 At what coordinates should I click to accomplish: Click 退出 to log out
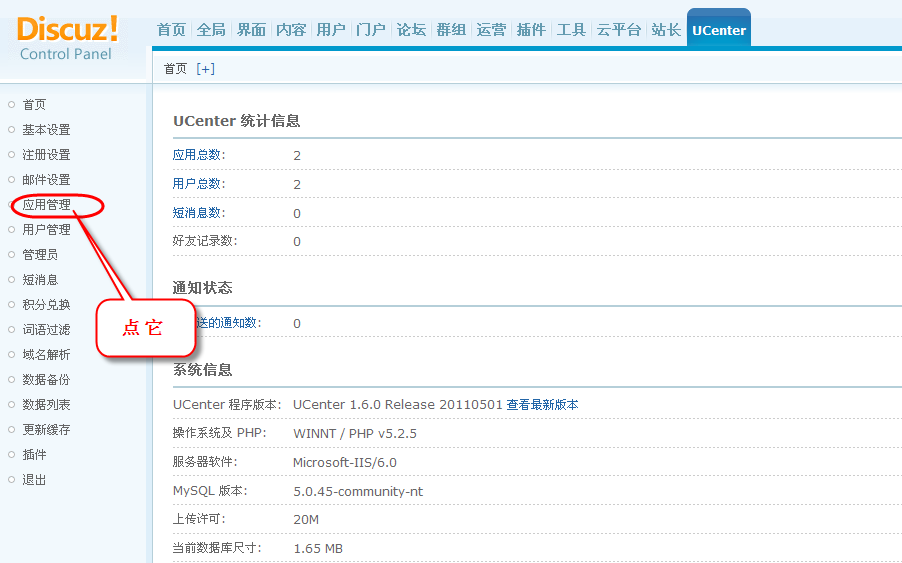[34, 480]
